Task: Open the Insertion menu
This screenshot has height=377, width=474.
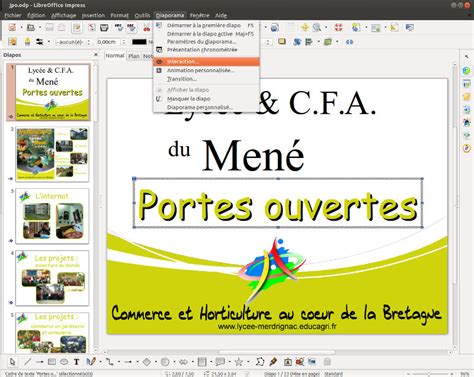Action: 93,15
